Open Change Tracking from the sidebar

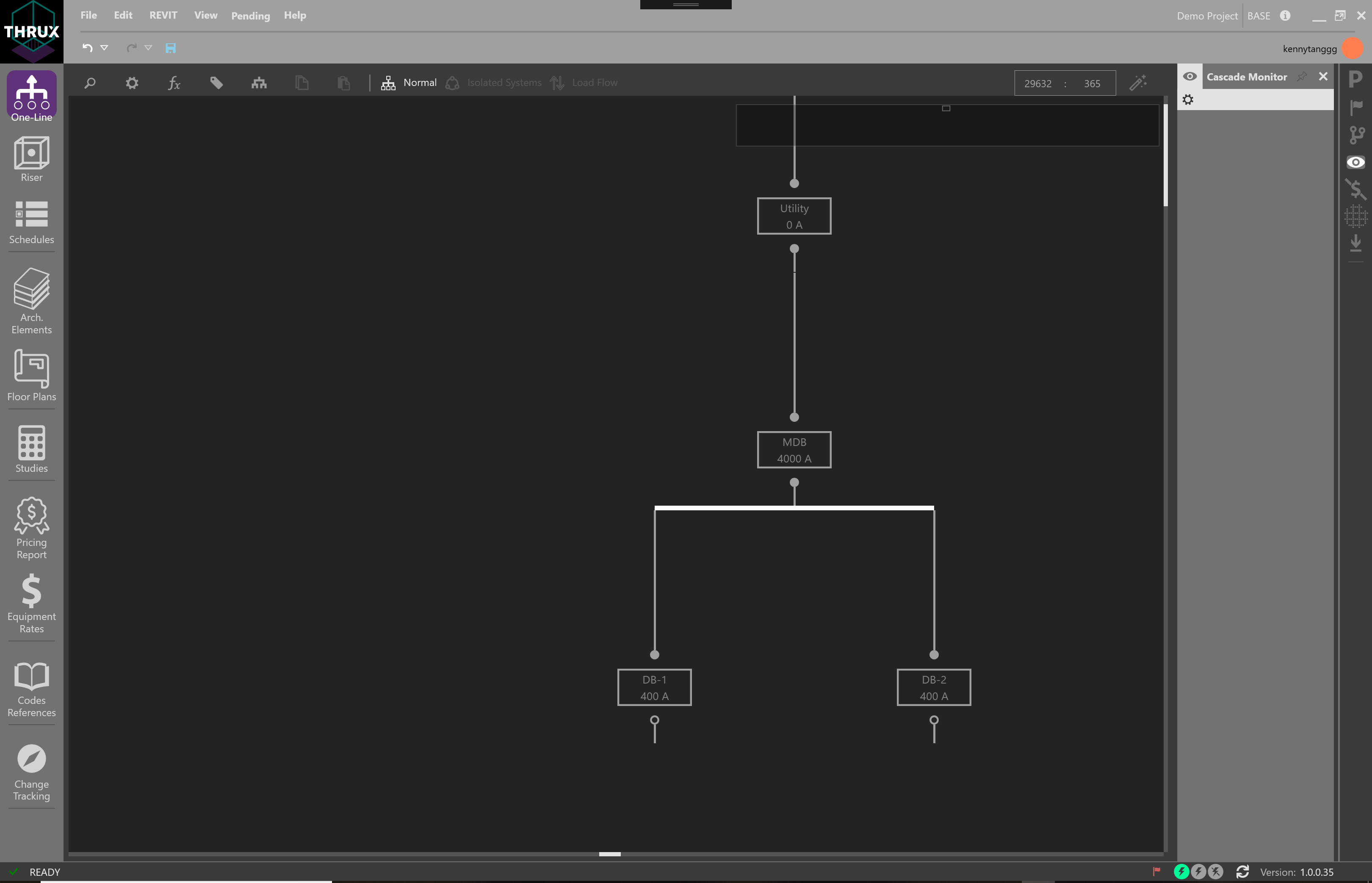[31, 771]
